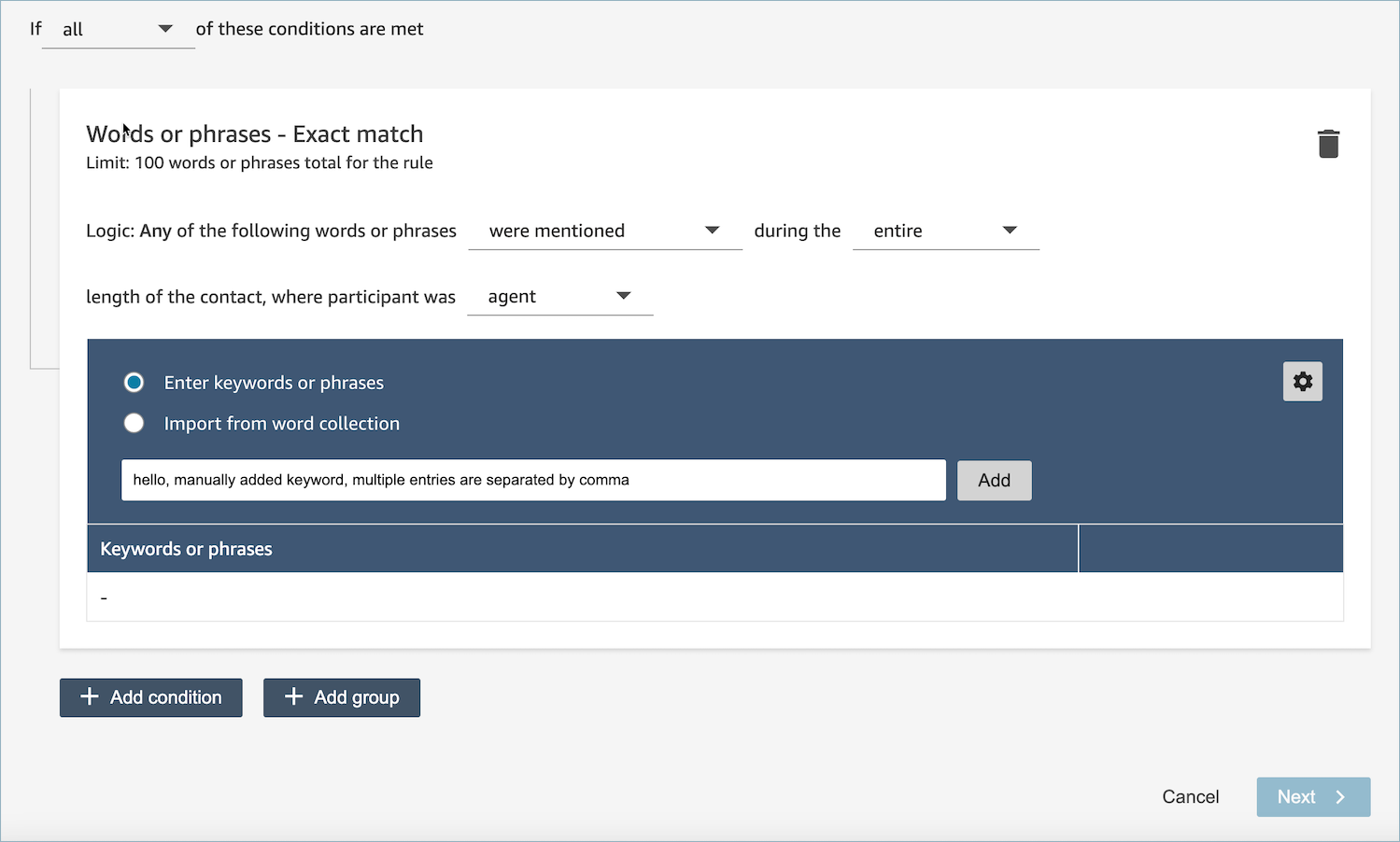Click the Keywords or phrases column header
Viewport: 1400px width, 842px height.
click(x=186, y=548)
